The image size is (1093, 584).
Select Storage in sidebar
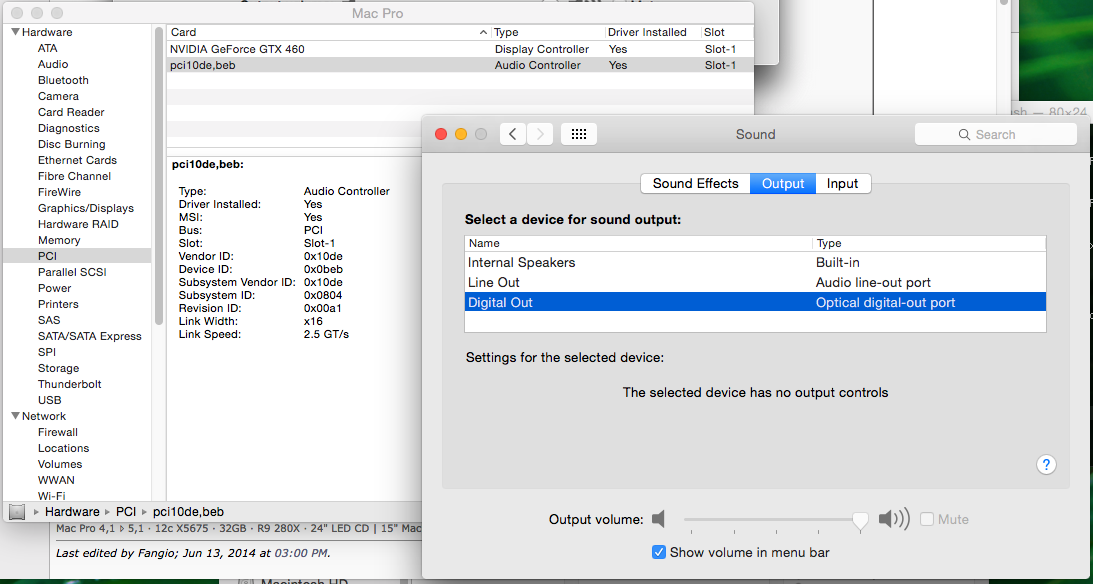pos(59,369)
